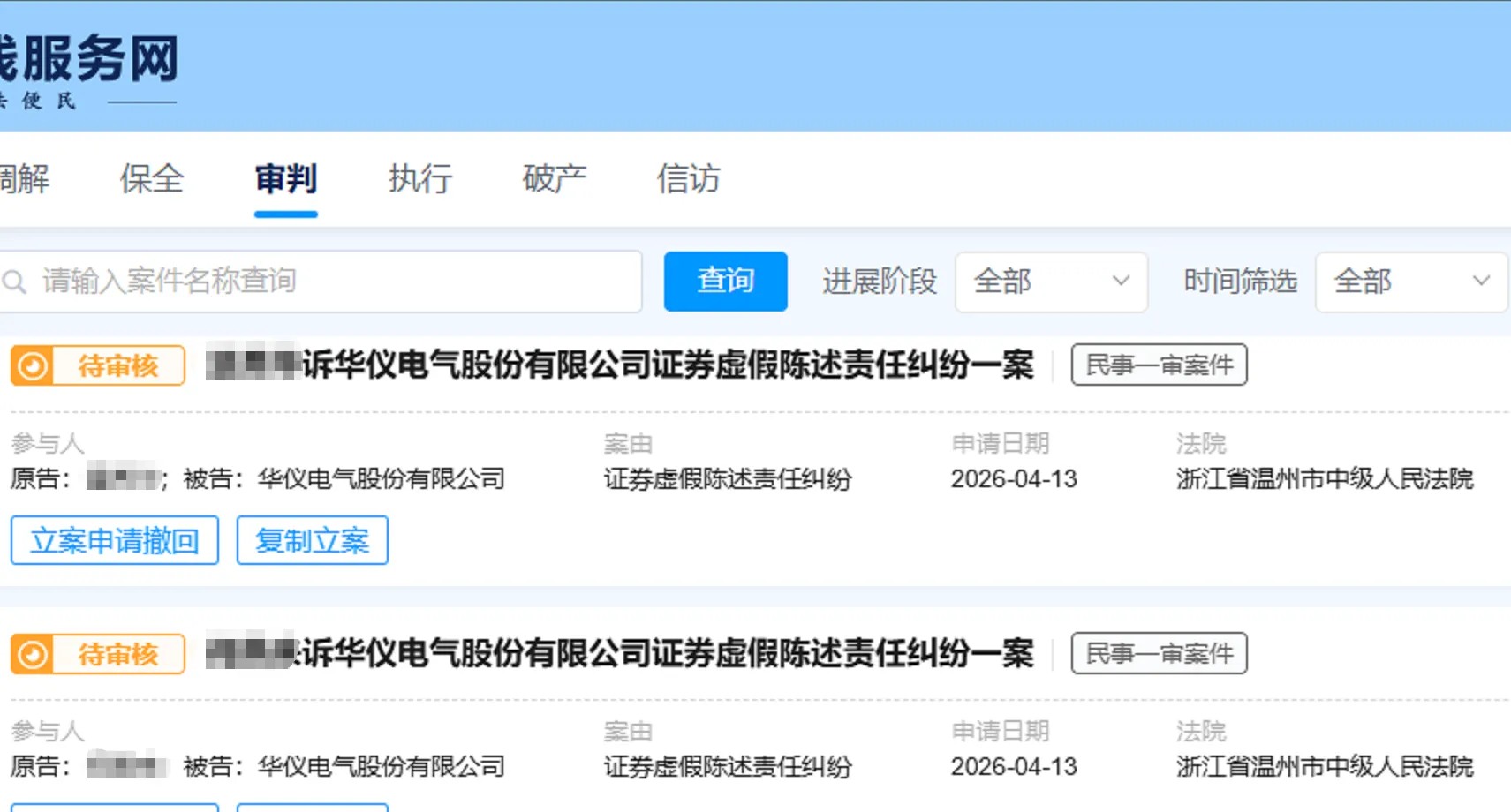Click second case's 待审核 status badge
Viewport: 1511px width, 812px height.
pyautogui.click(x=98, y=655)
